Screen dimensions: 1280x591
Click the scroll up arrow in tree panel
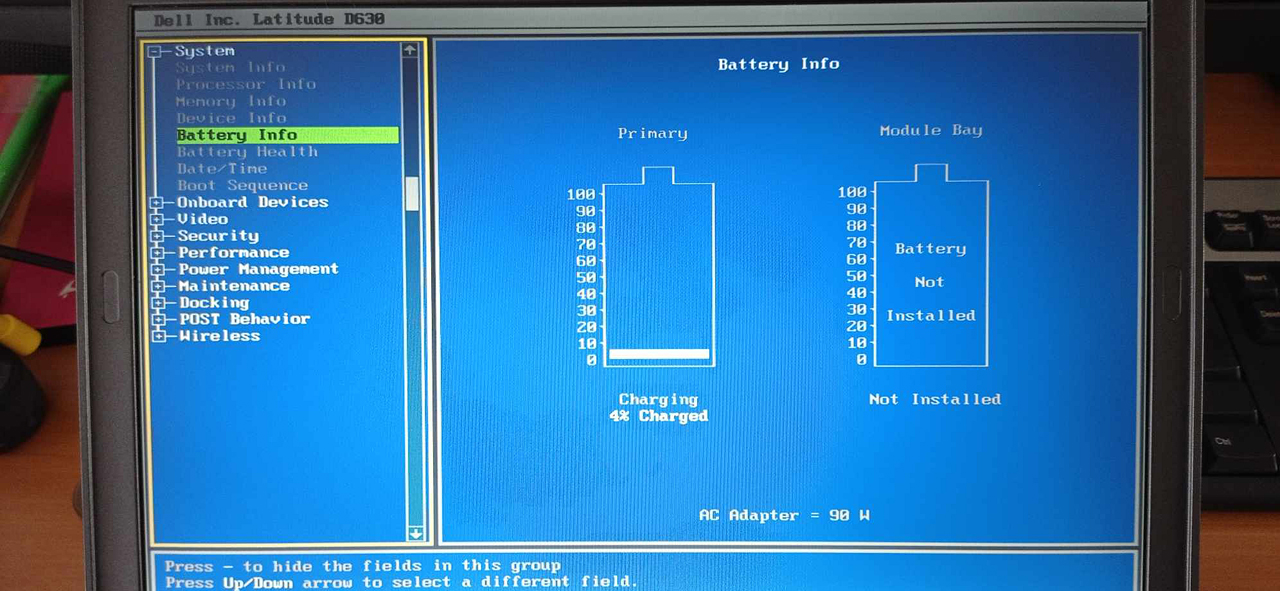pyautogui.click(x=411, y=49)
